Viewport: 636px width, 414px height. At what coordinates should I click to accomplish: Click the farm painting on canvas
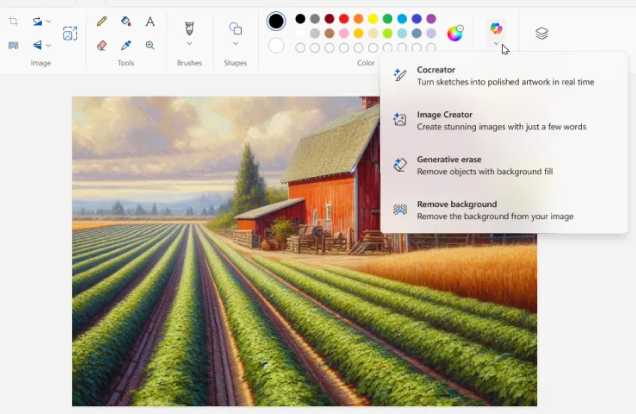[305, 251]
